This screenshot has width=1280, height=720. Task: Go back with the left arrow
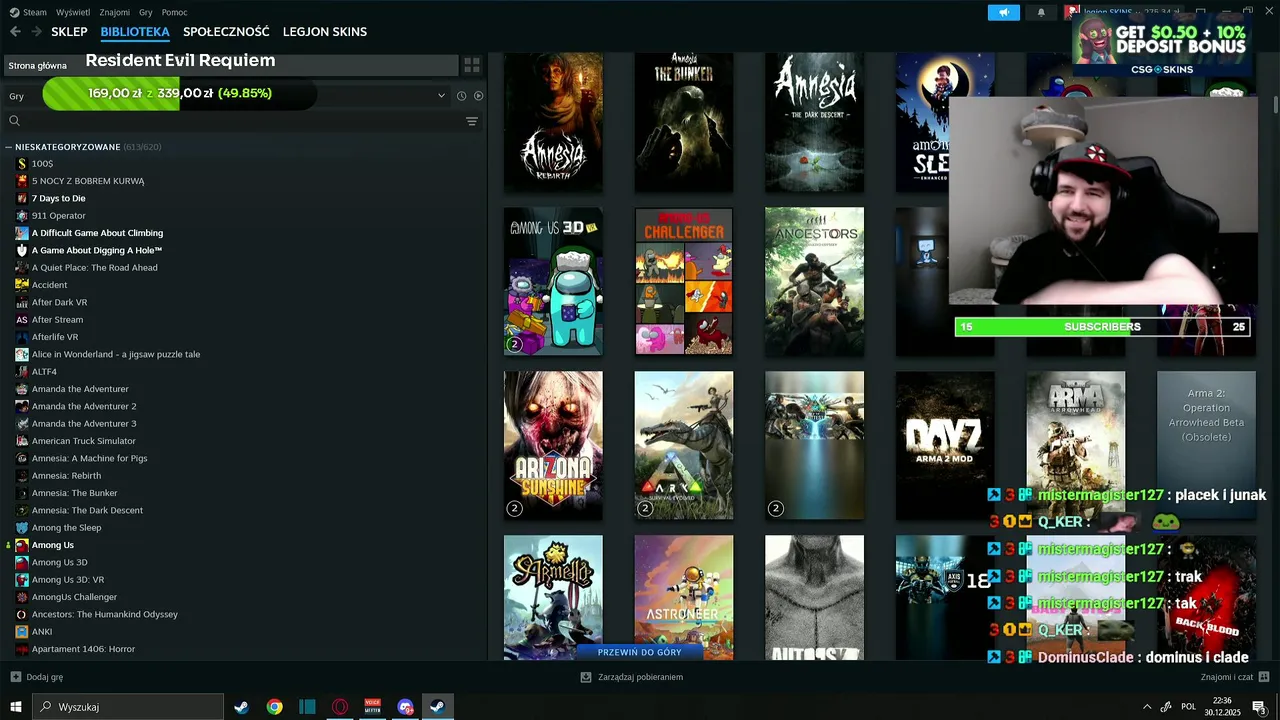click(x=15, y=32)
